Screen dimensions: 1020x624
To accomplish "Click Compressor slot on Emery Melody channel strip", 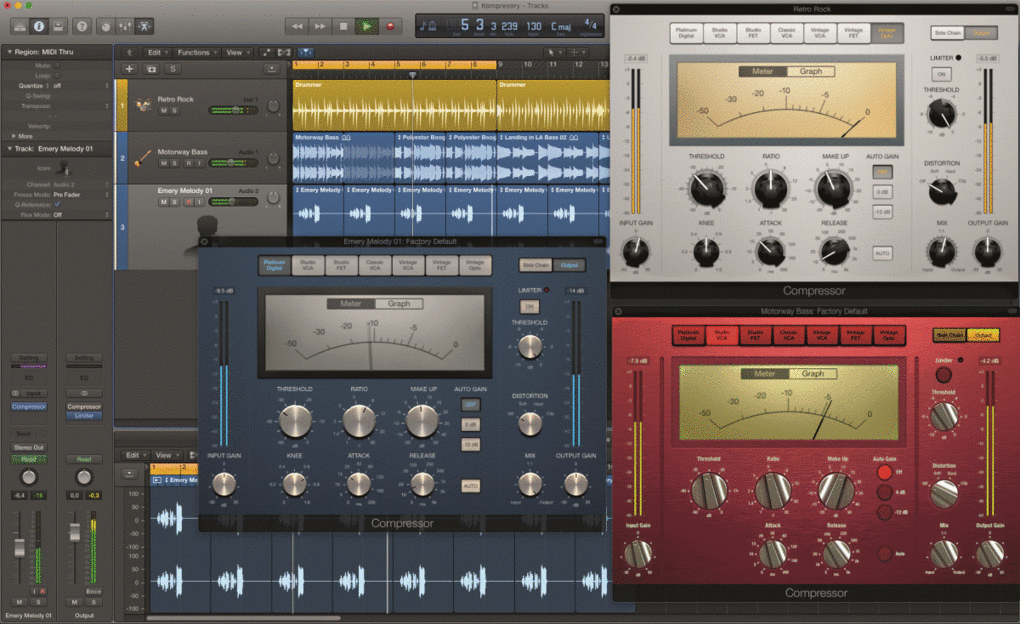I will [x=29, y=406].
